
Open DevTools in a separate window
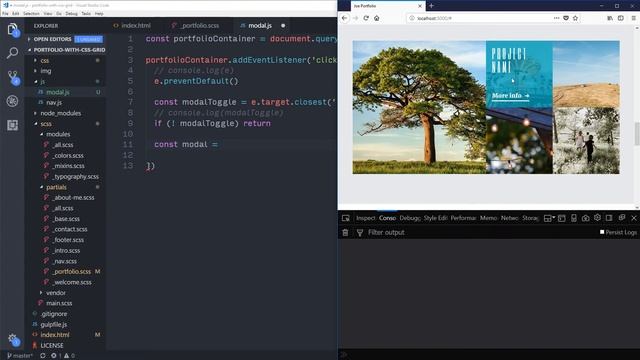tap(622, 218)
